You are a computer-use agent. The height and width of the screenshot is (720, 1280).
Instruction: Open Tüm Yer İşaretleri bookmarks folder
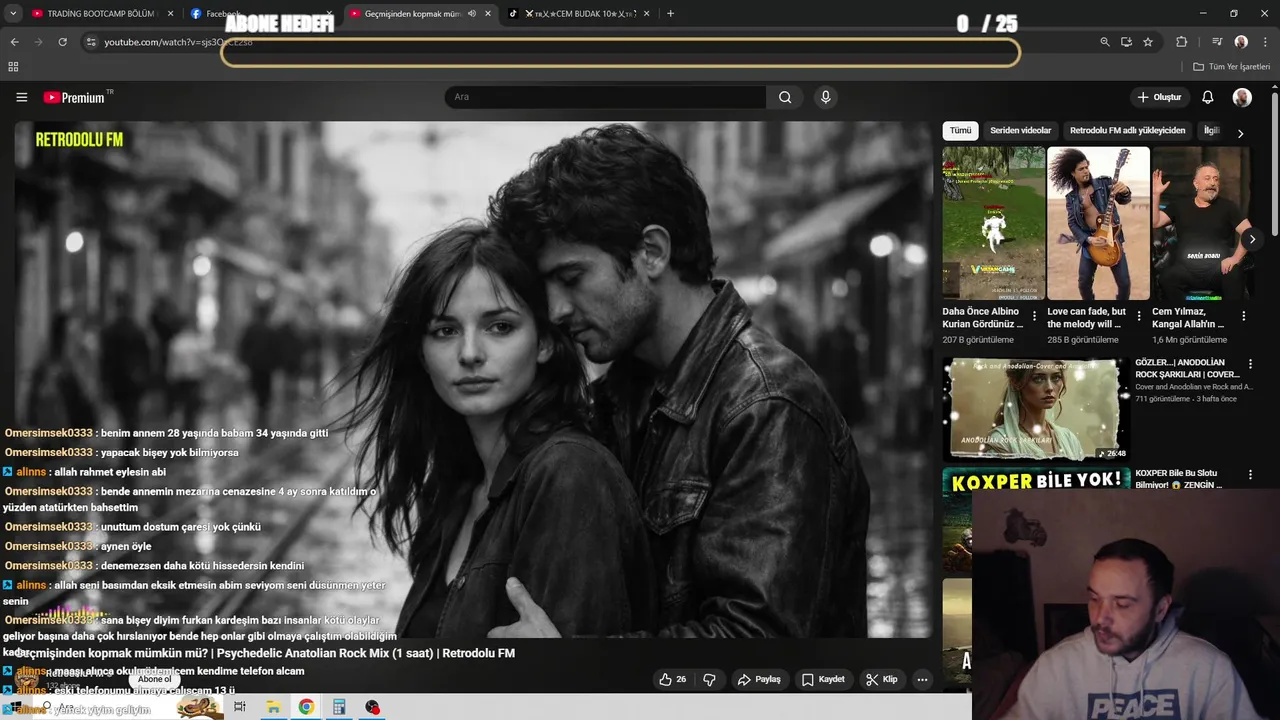click(x=1231, y=67)
